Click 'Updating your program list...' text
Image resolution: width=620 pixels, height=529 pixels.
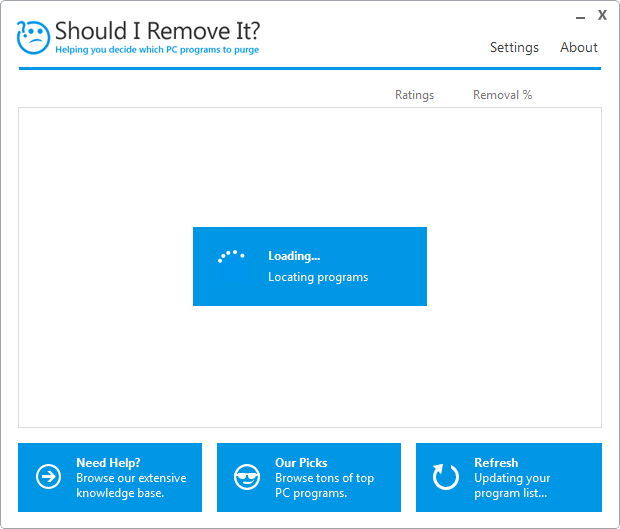pyautogui.click(x=512, y=486)
